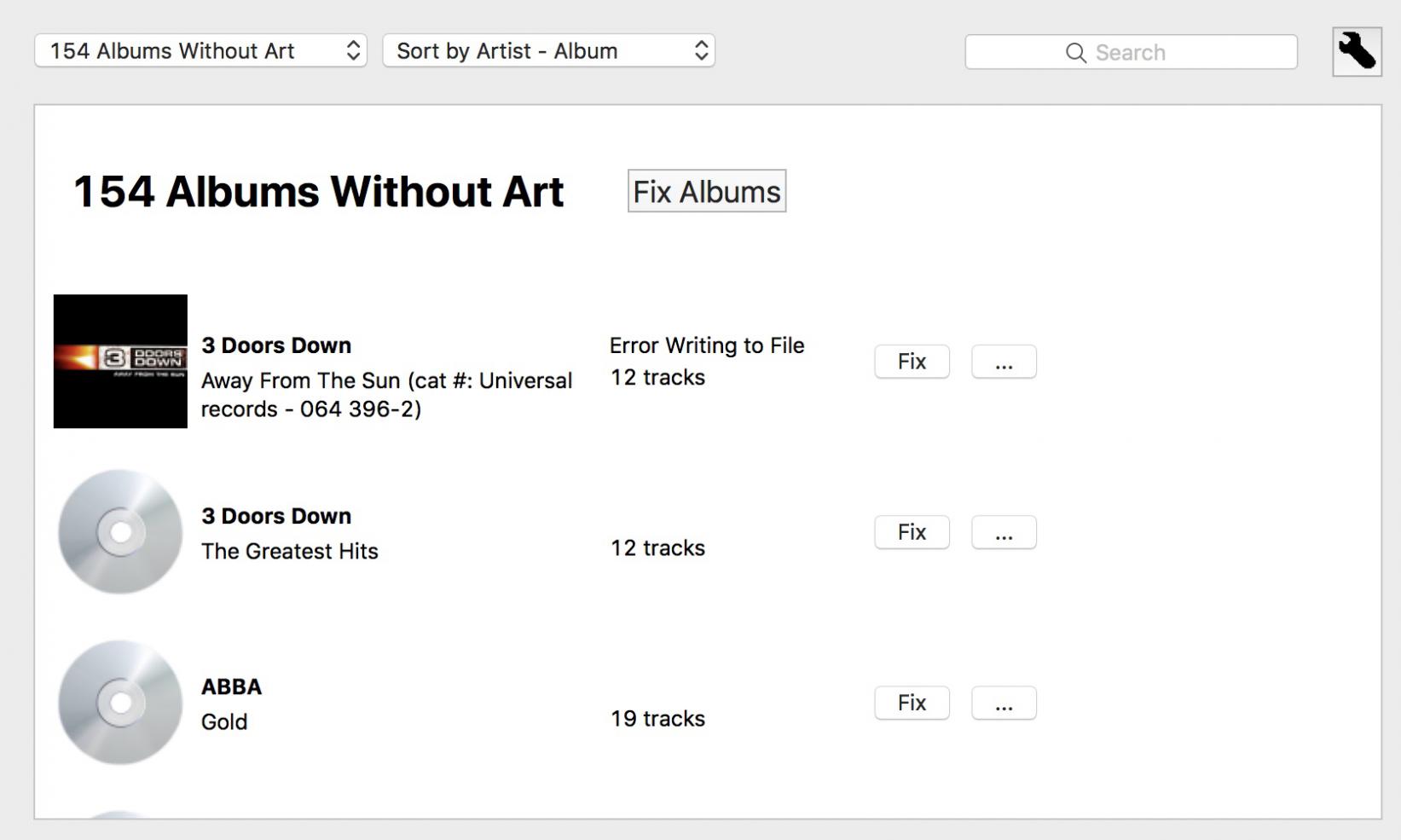The width and height of the screenshot is (1401, 840).
Task: Fix the Away From The Sun album
Action: click(912, 362)
